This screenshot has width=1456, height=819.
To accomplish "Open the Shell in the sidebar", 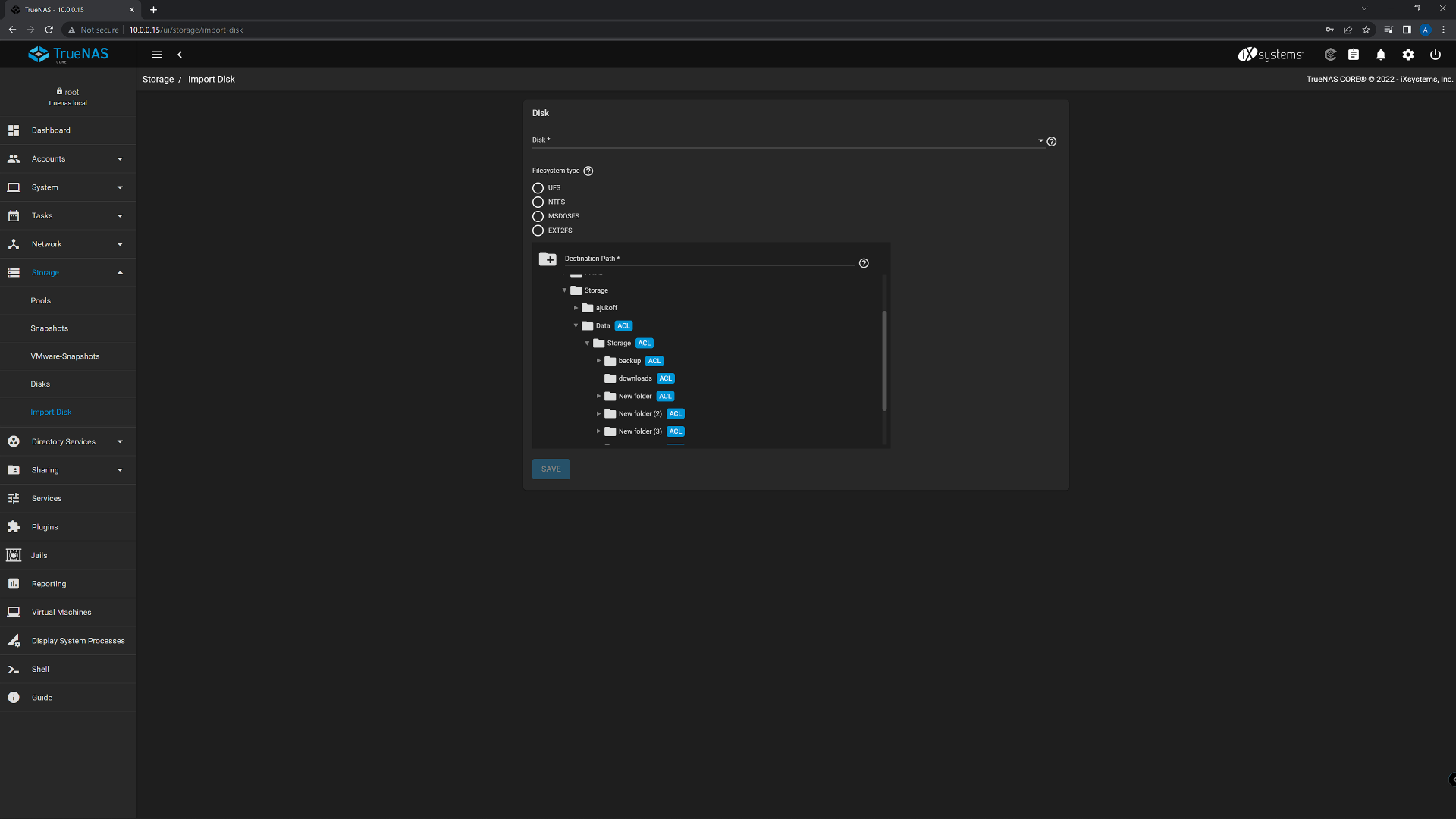I will pyautogui.click(x=68, y=669).
